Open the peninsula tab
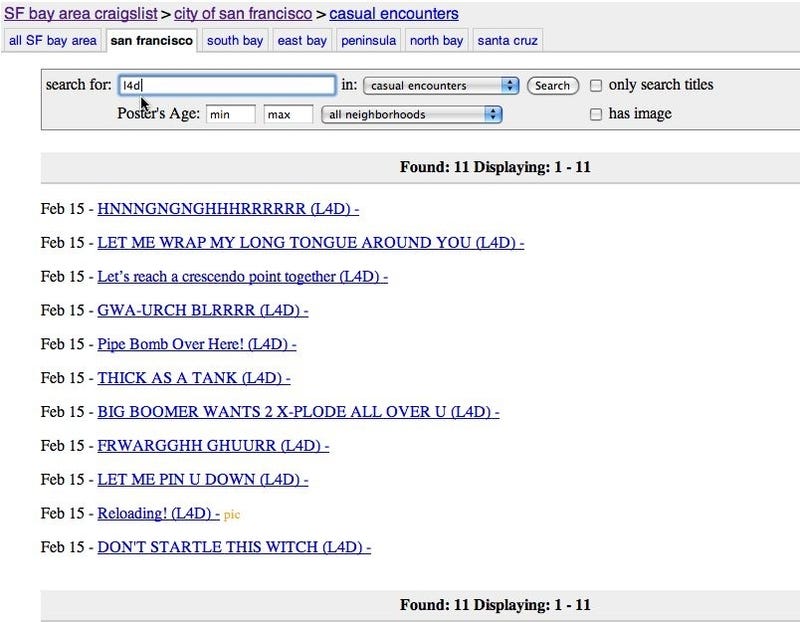 tap(368, 40)
